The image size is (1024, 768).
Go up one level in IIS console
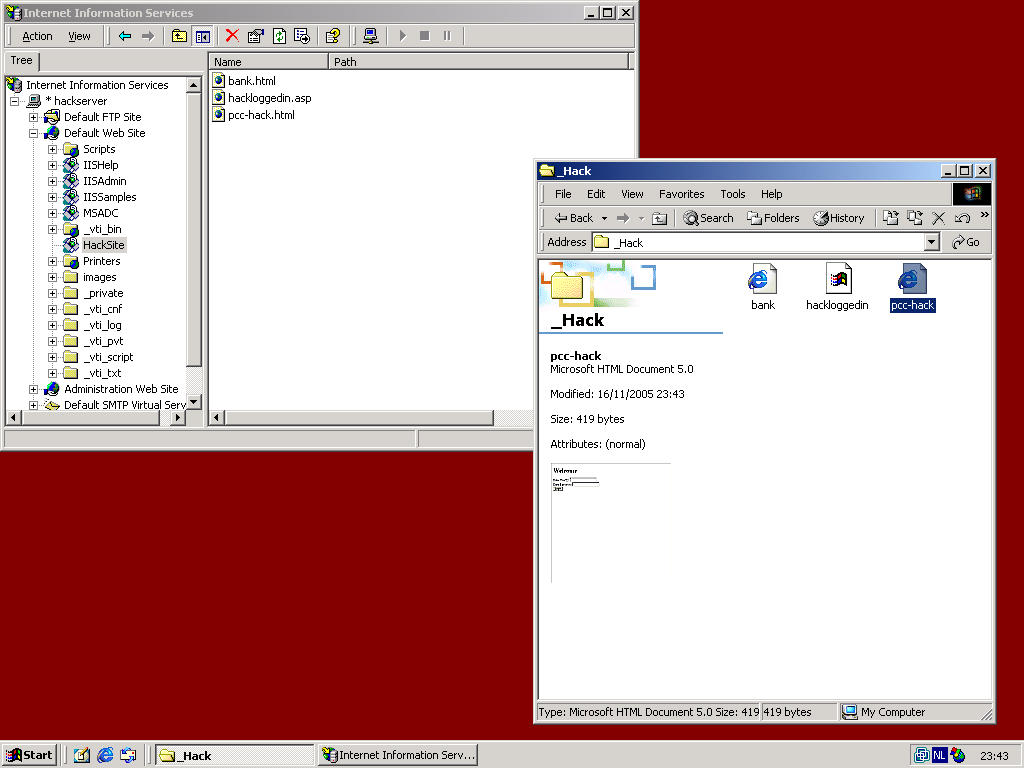(179, 36)
